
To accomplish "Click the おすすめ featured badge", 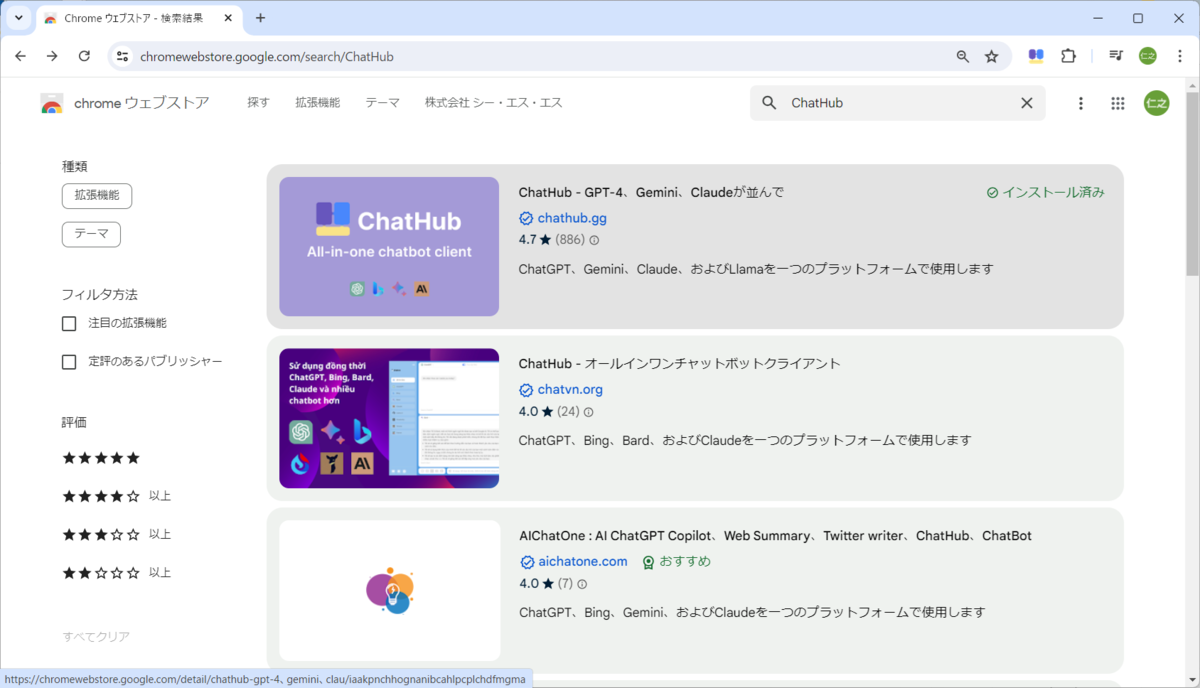I will tap(677, 562).
